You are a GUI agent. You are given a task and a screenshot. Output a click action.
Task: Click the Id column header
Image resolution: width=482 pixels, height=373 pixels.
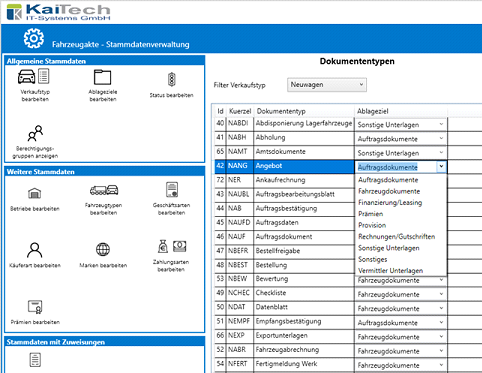pos(220,111)
